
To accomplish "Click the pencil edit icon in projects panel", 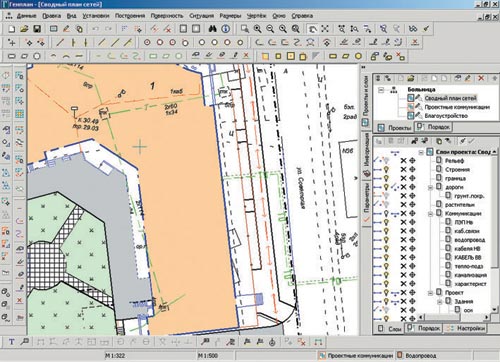I will pyautogui.click(x=468, y=78).
